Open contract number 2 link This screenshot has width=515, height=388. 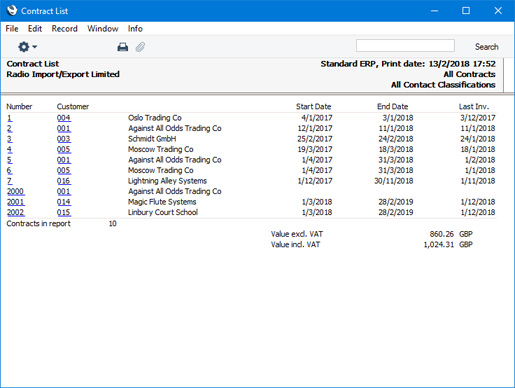pos(10,128)
